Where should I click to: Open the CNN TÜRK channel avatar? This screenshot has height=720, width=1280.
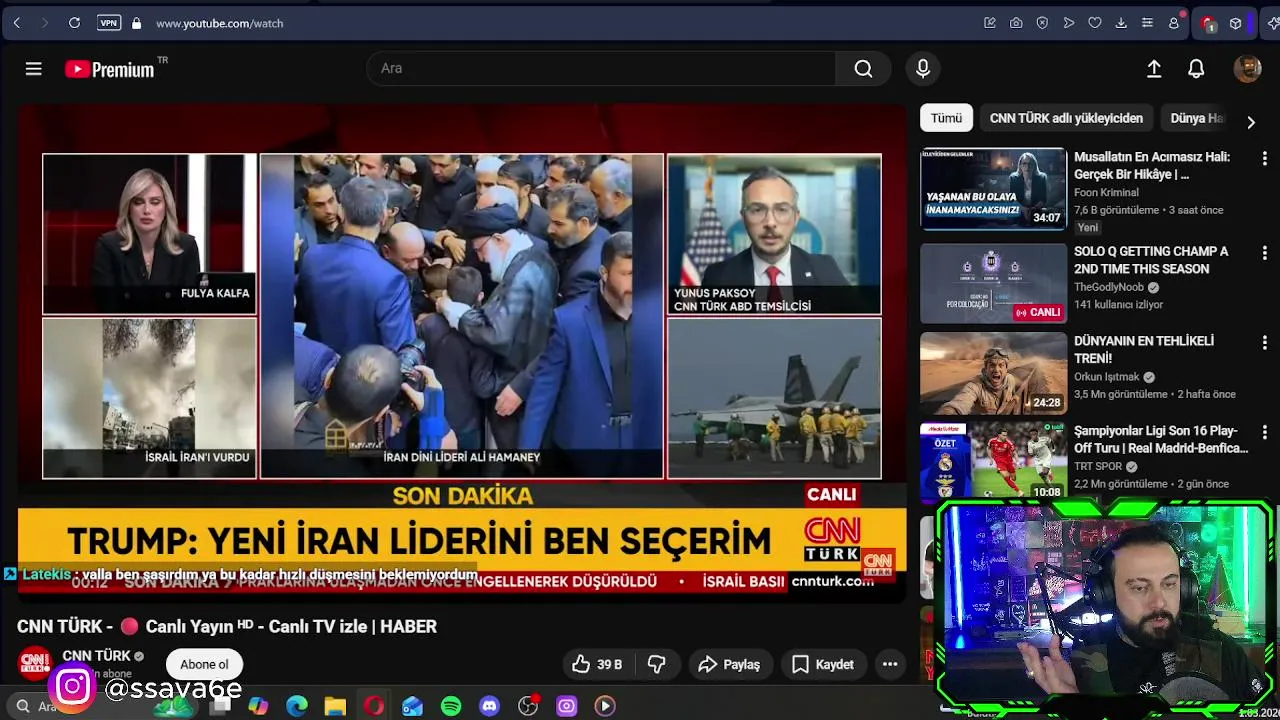(x=35, y=664)
